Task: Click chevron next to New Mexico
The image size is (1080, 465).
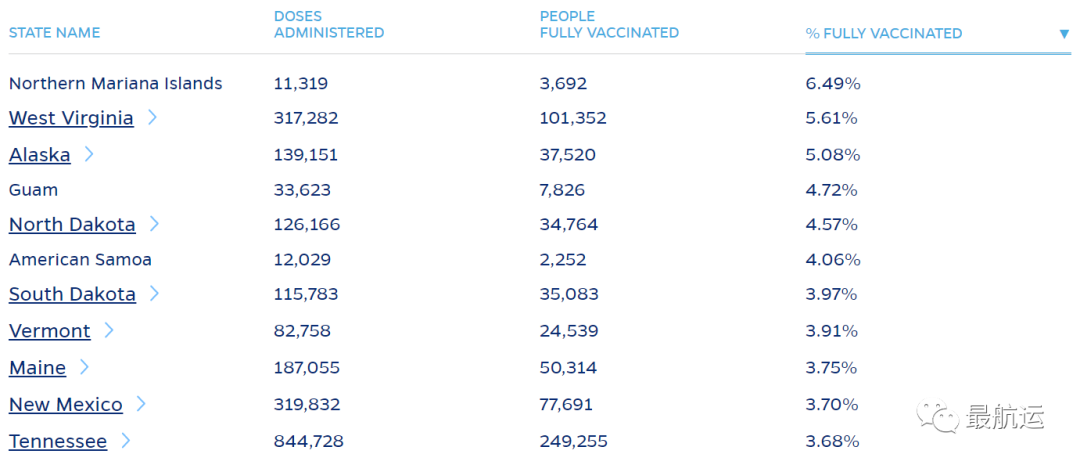Action: point(142,404)
